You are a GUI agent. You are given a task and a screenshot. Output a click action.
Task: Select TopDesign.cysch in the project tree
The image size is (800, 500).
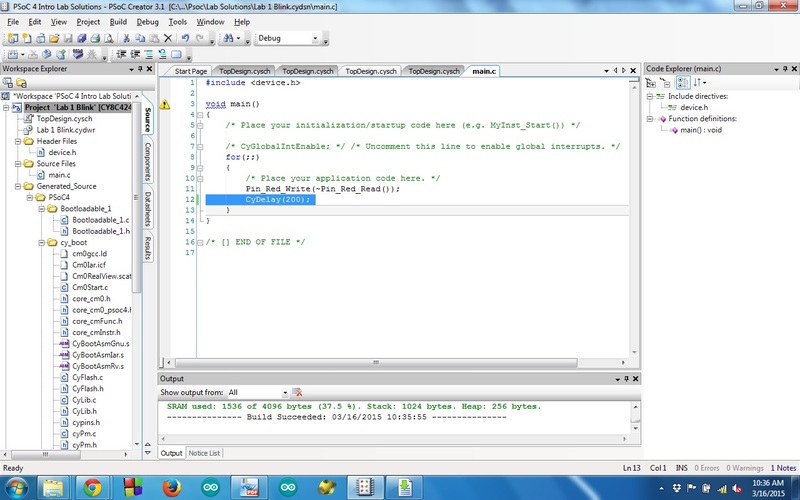pyautogui.click(x=64, y=119)
